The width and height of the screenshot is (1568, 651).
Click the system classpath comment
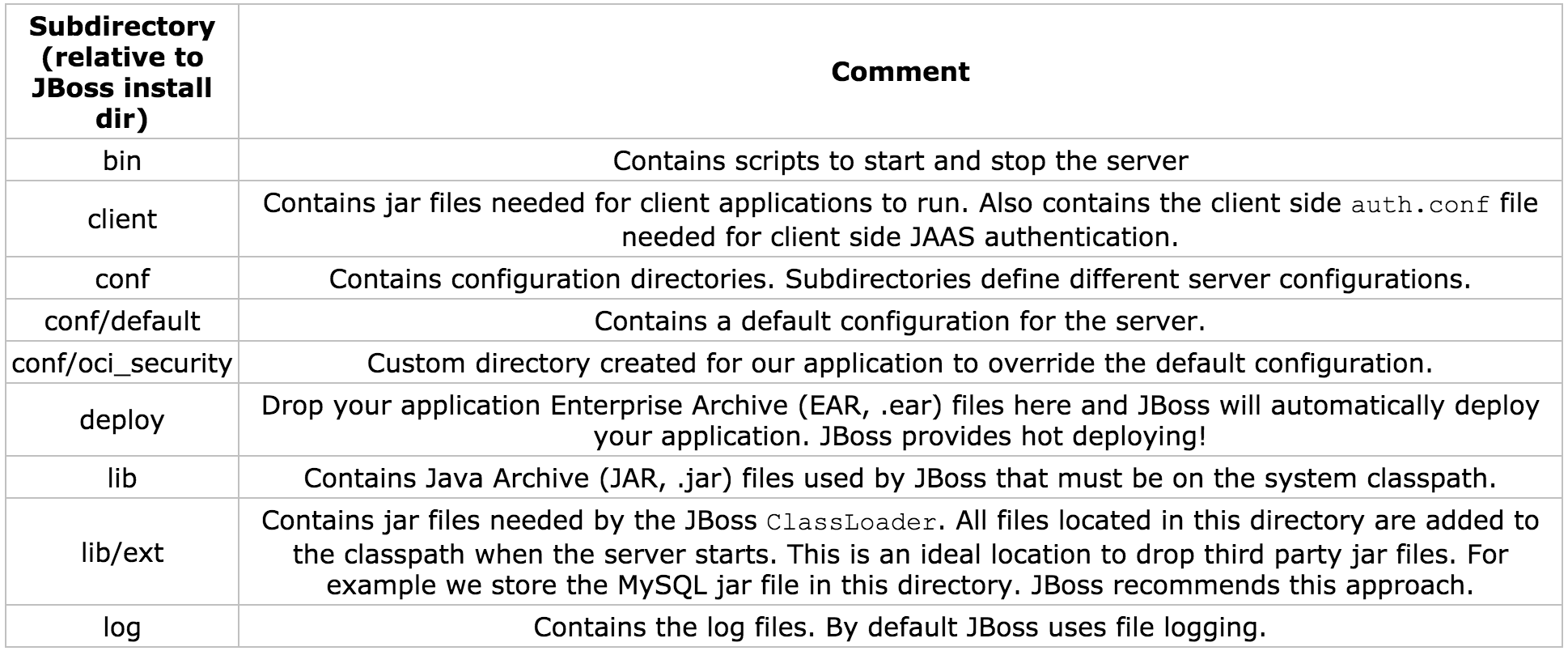tap(900, 478)
